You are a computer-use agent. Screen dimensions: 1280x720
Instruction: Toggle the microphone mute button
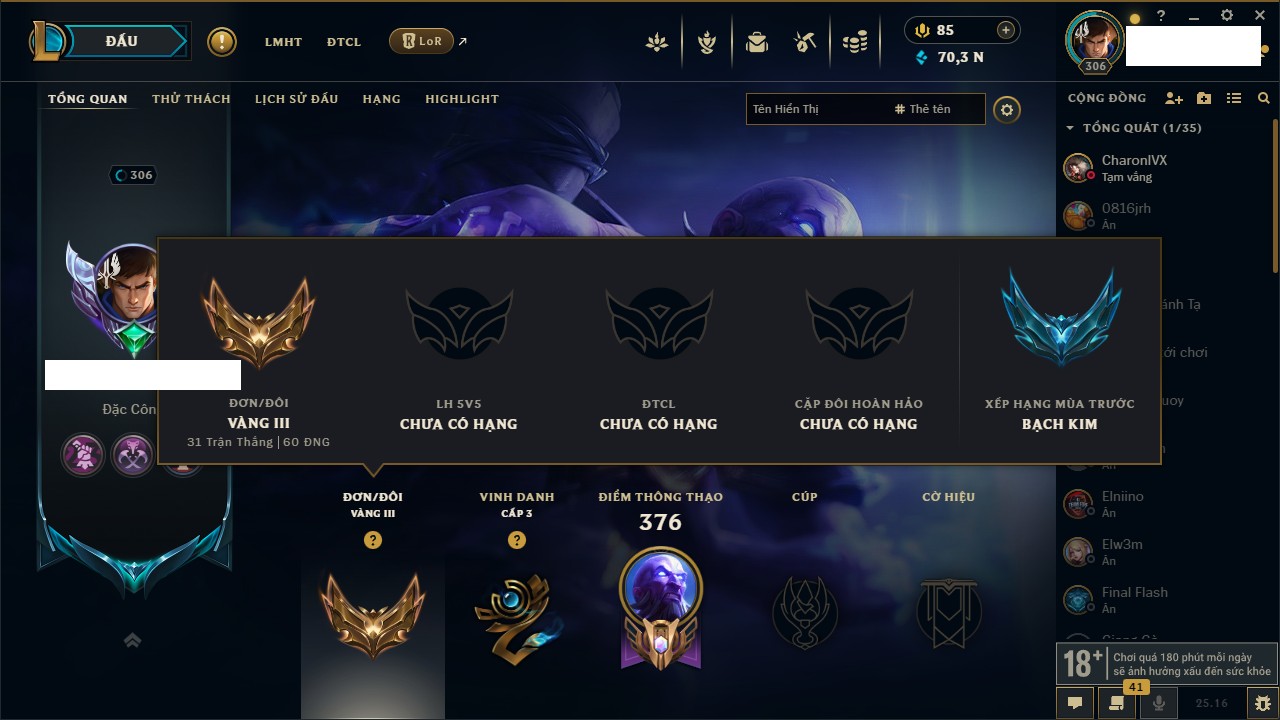(x=1159, y=703)
